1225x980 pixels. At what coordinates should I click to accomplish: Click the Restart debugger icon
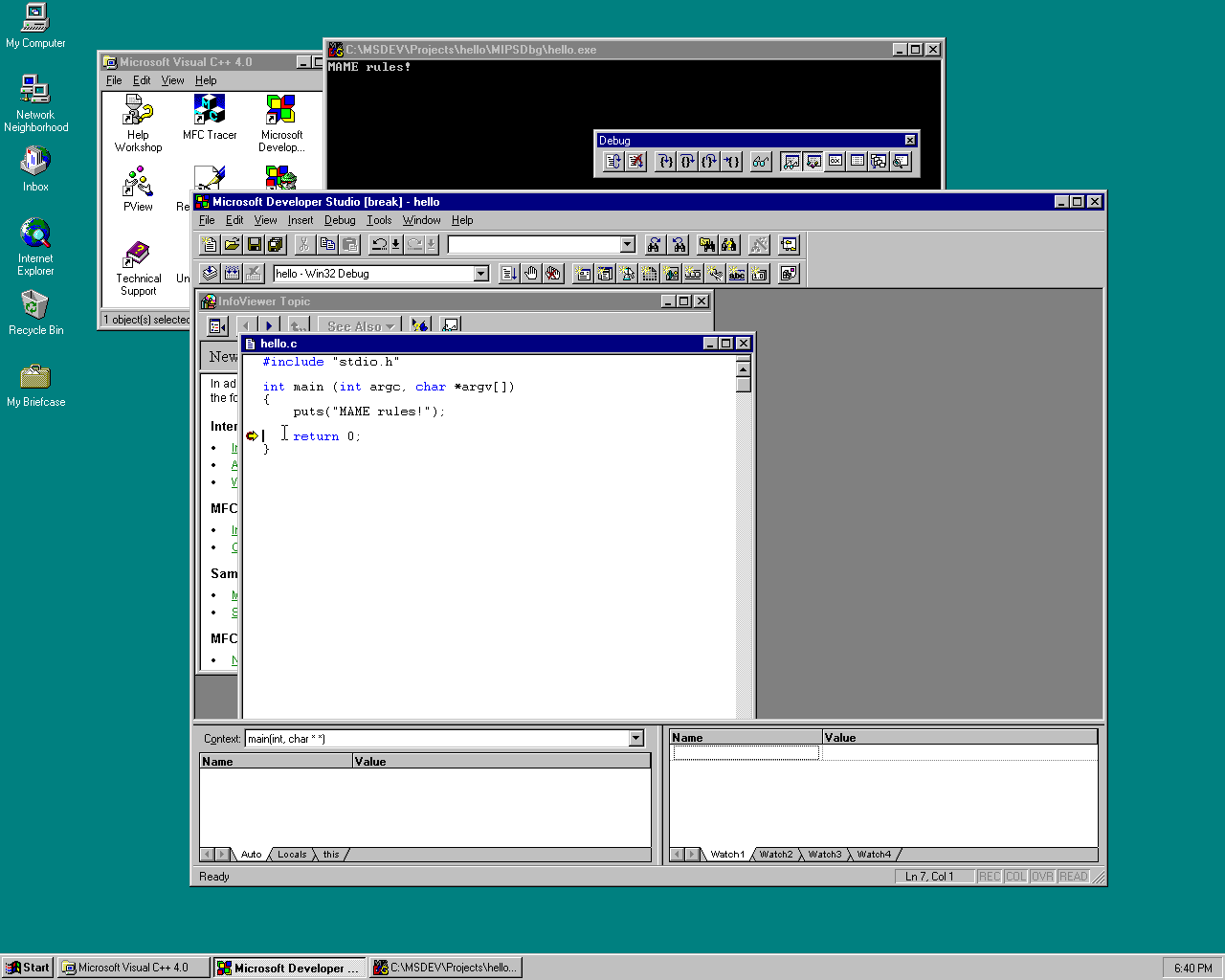tap(613, 162)
